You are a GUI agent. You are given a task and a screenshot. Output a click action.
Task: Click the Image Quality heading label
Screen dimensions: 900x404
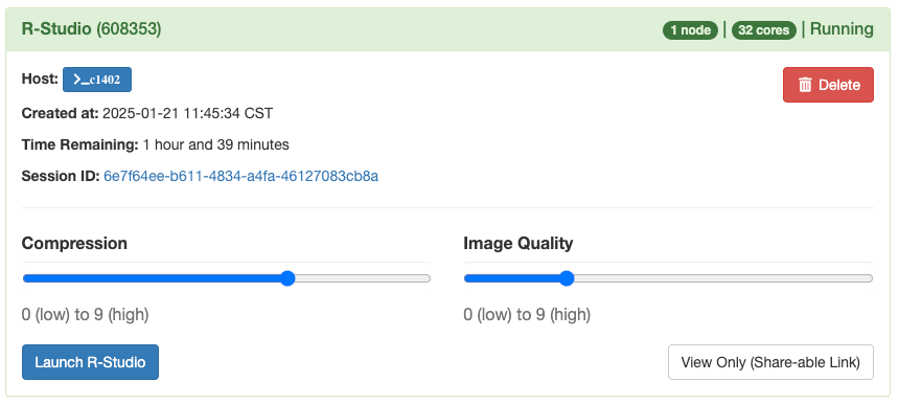[518, 243]
